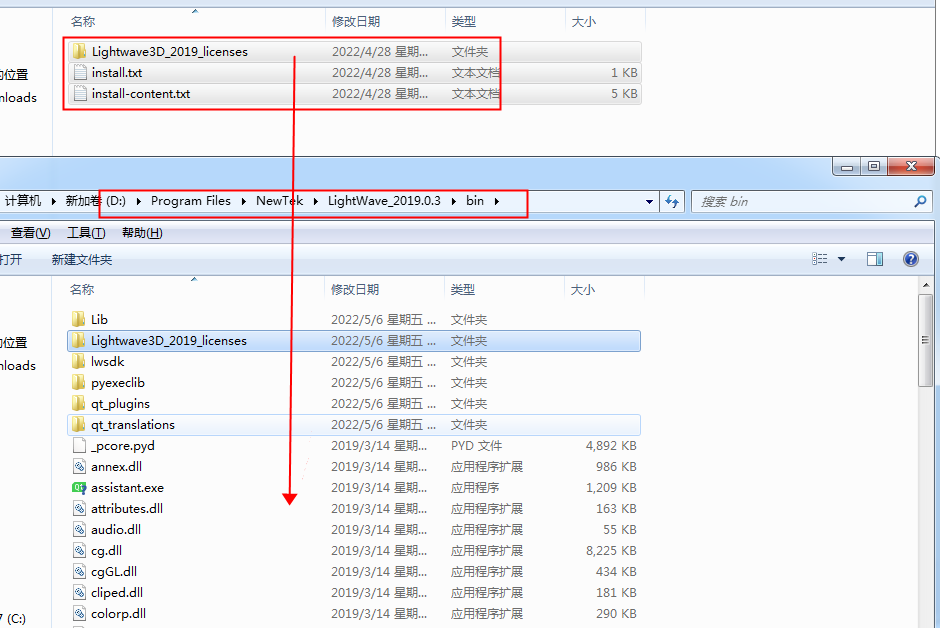The image size is (940, 628).
Task: Open the view options dropdown arrow
Action: (x=841, y=259)
